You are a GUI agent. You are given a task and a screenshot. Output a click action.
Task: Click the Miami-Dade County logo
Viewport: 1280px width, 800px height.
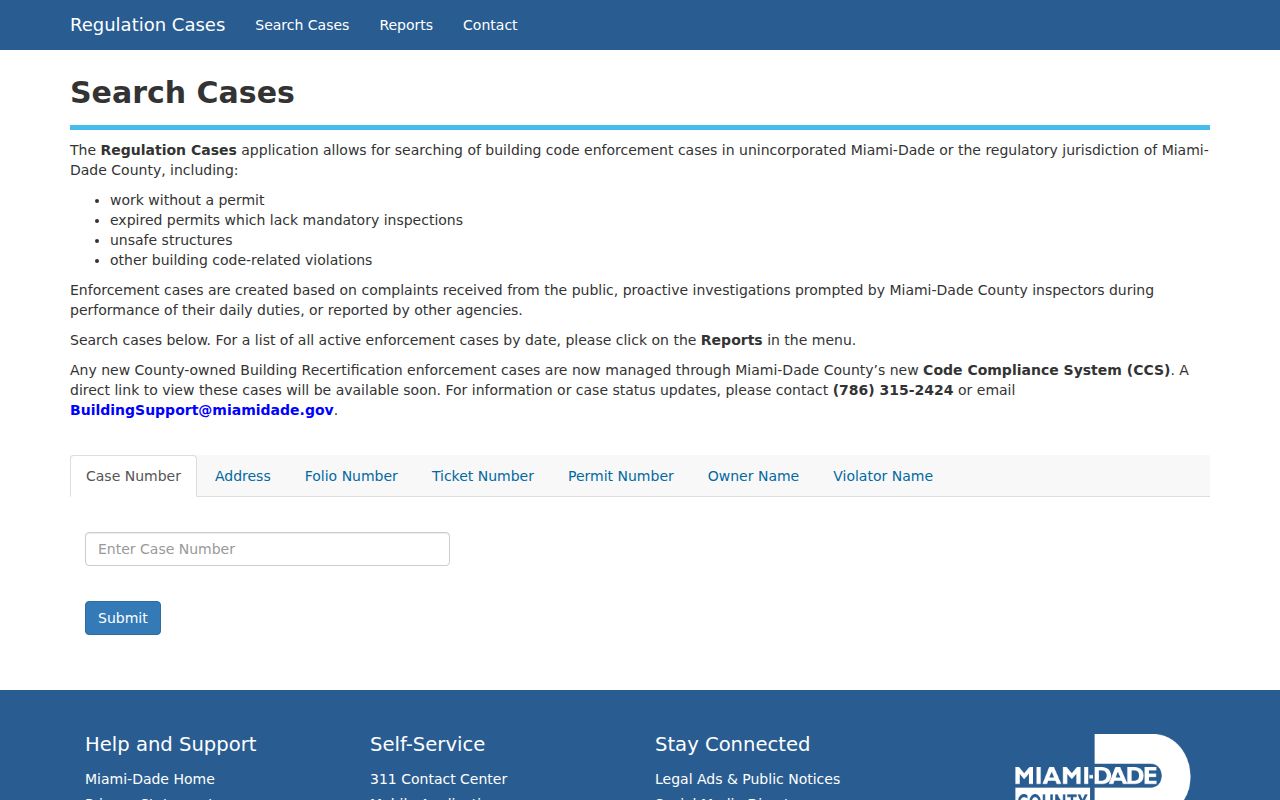(1102, 768)
